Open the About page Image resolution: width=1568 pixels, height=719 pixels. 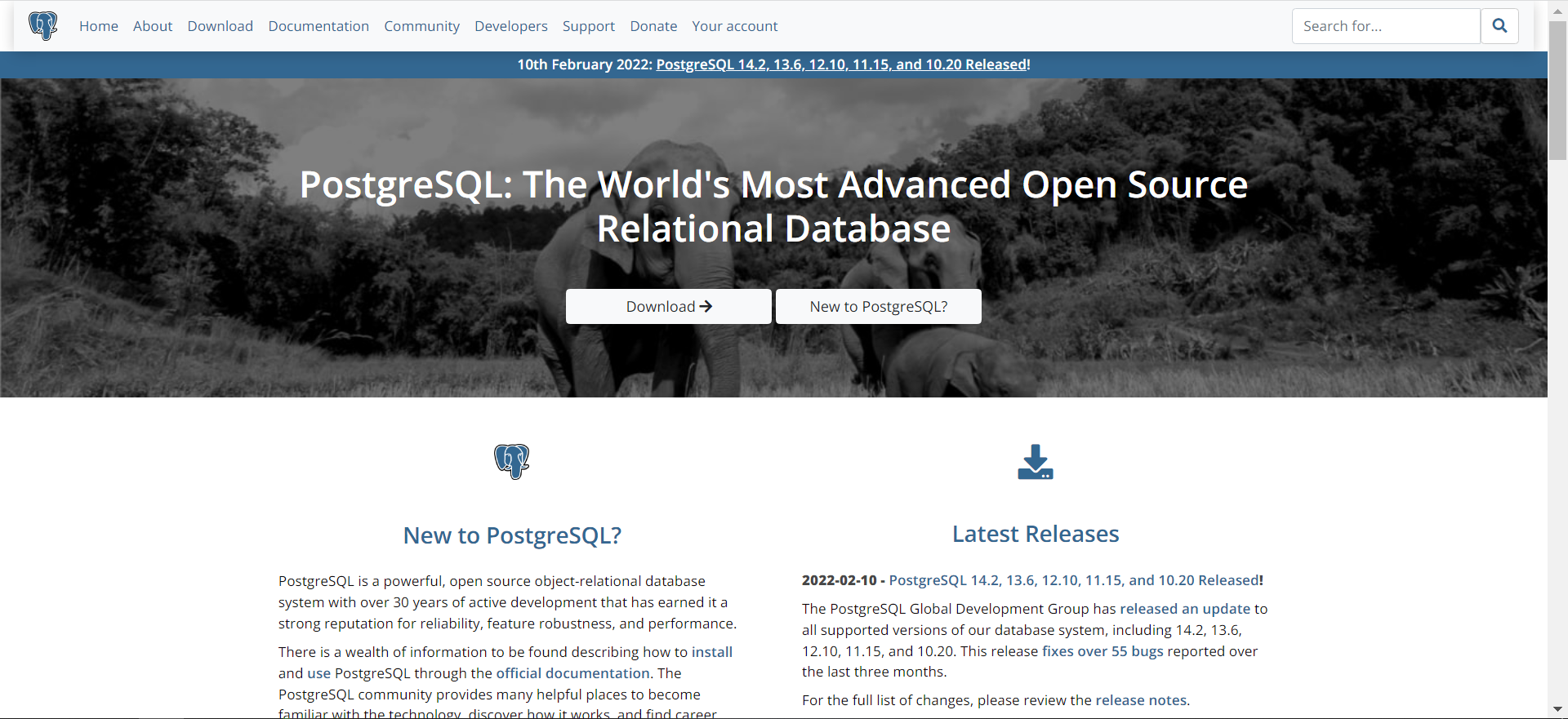[x=153, y=26]
